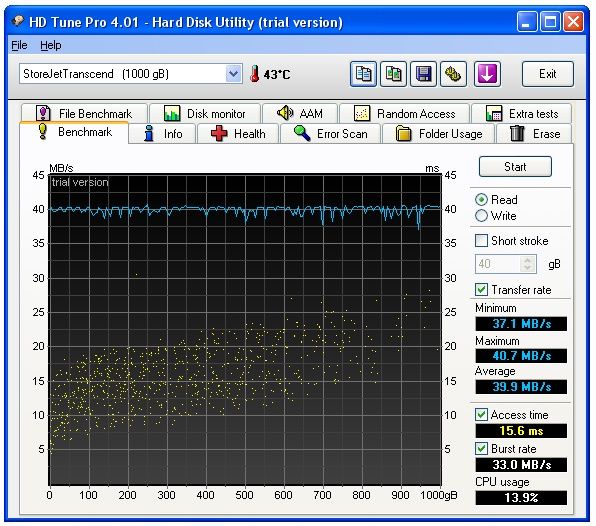The width and height of the screenshot is (596, 526).
Task: Increase the short stroke gB spinner
Action: click(527, 260)
